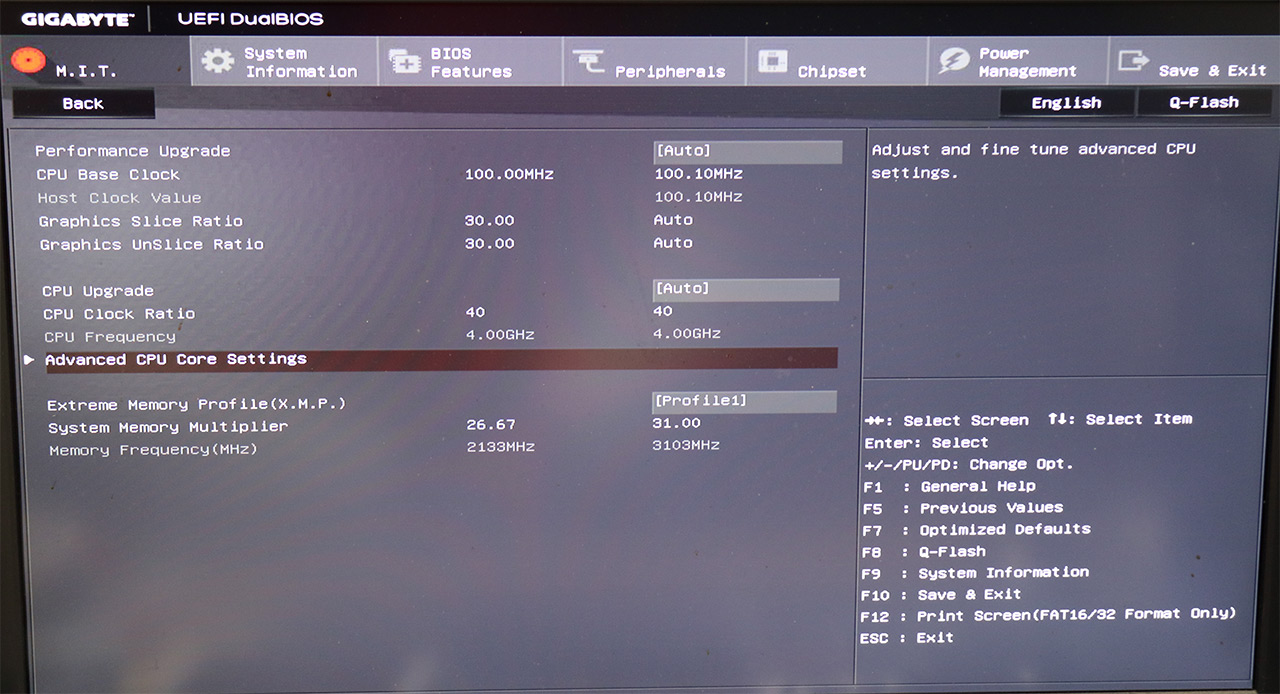Open the X.M.P. Profile1 dropdown

[x=744, y=401]
